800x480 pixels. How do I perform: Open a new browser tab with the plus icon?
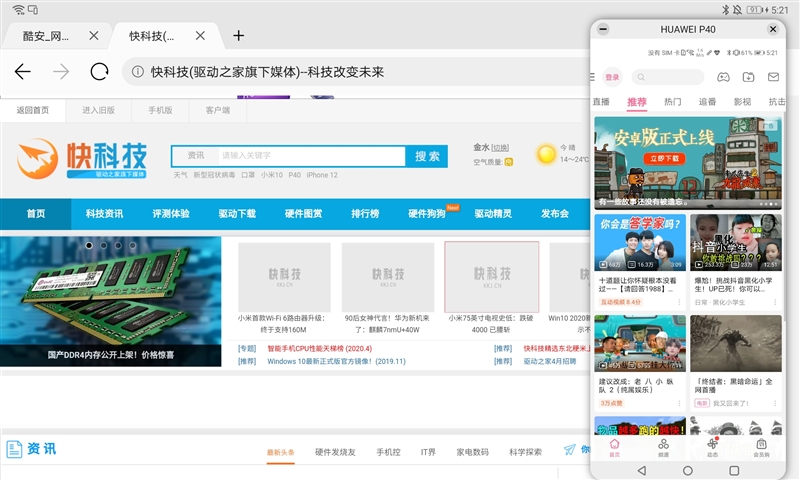[x=238, y=36]
